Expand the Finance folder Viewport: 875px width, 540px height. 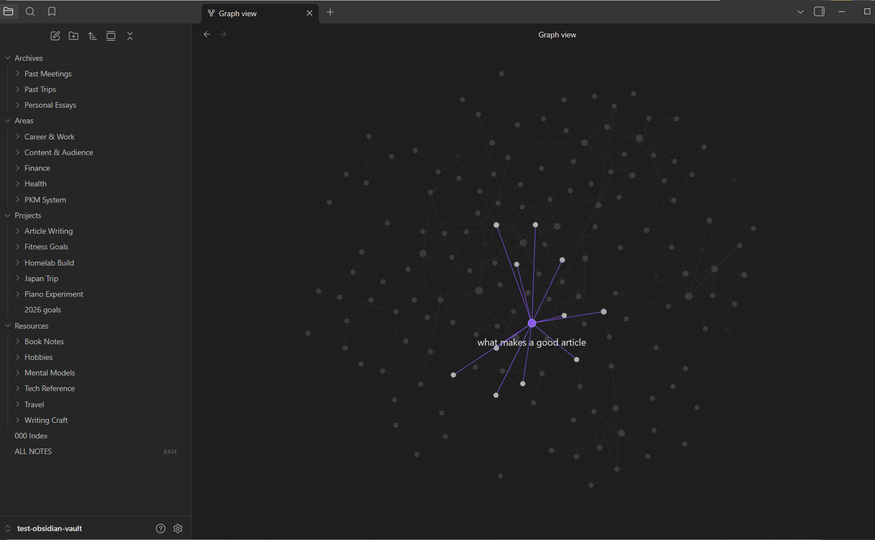[x=37, y=168]
